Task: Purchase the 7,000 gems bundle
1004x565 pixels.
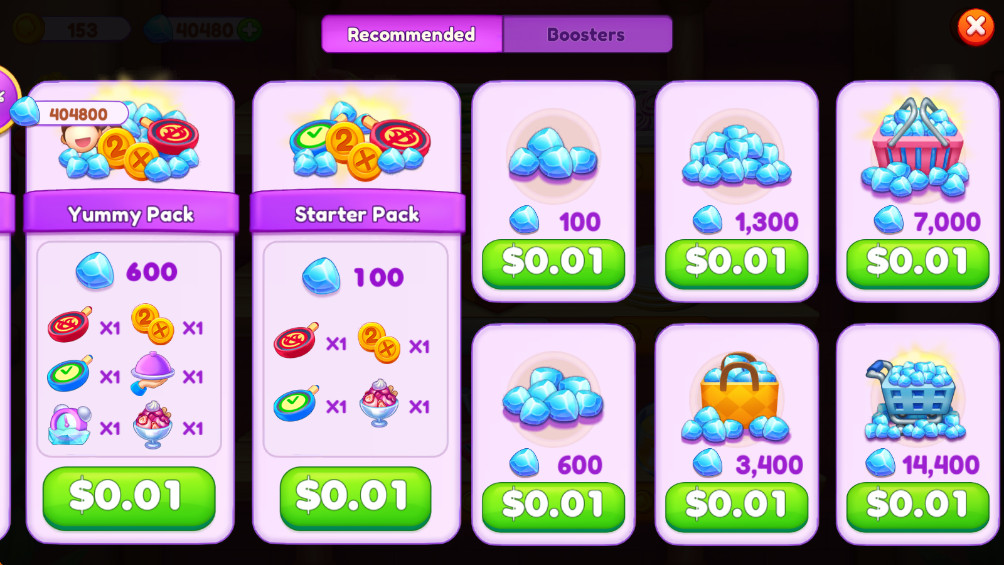Action: click(918, 263)
